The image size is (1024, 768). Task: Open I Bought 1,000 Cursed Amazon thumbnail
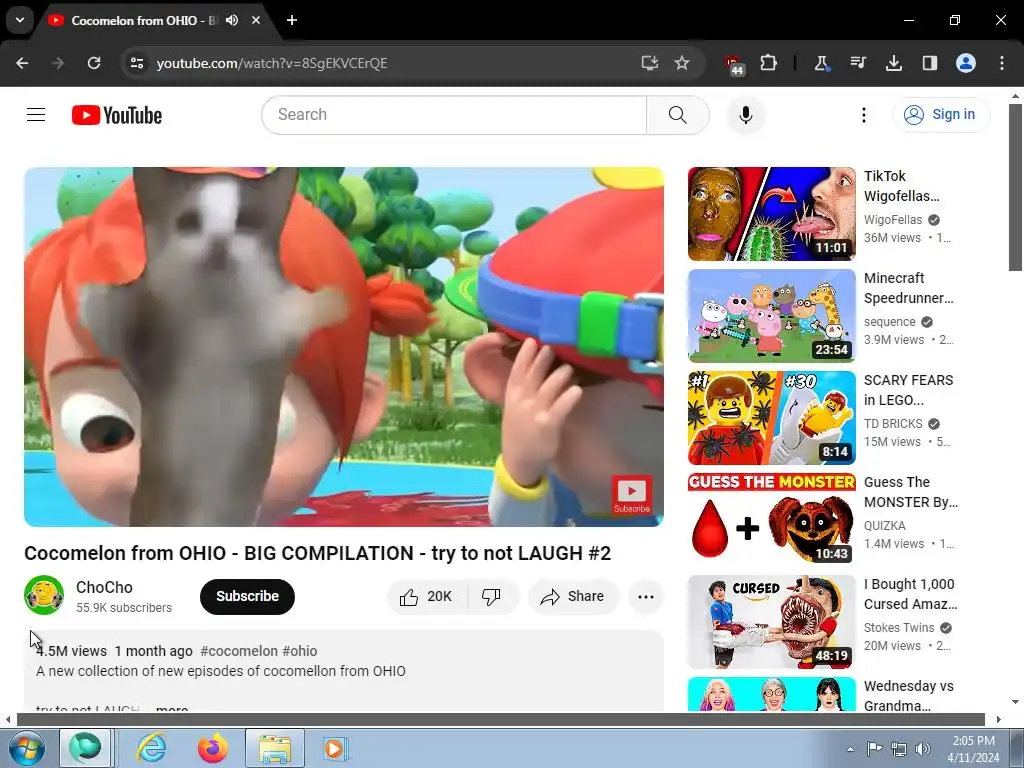tap(771, 621)
